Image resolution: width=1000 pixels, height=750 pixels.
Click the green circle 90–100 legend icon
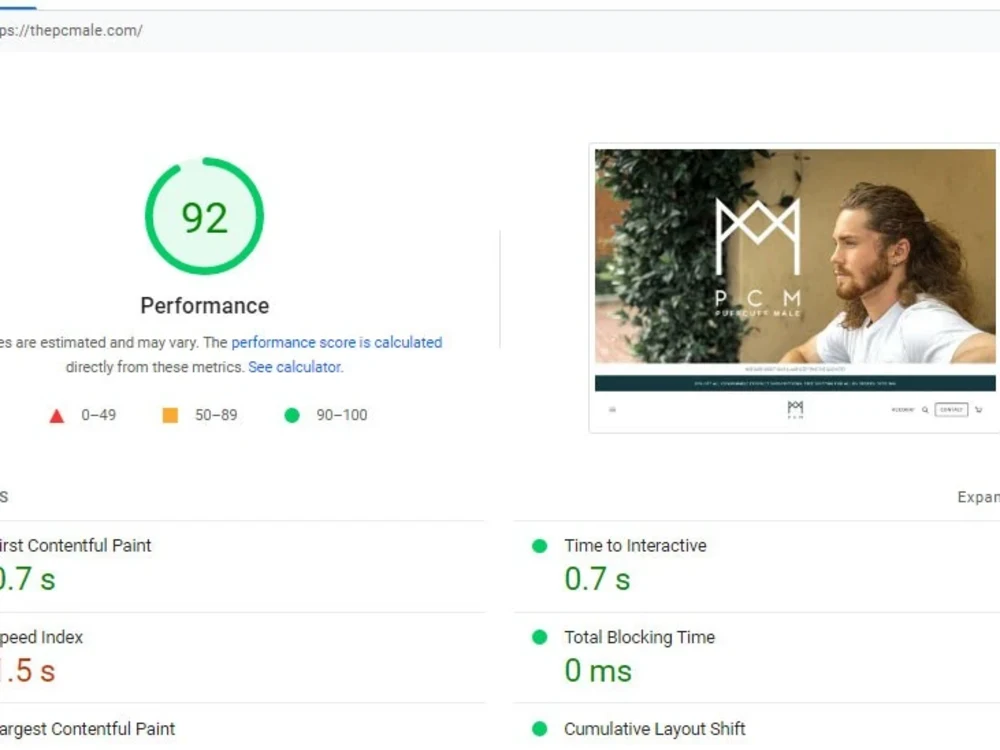tap(292, 415)
